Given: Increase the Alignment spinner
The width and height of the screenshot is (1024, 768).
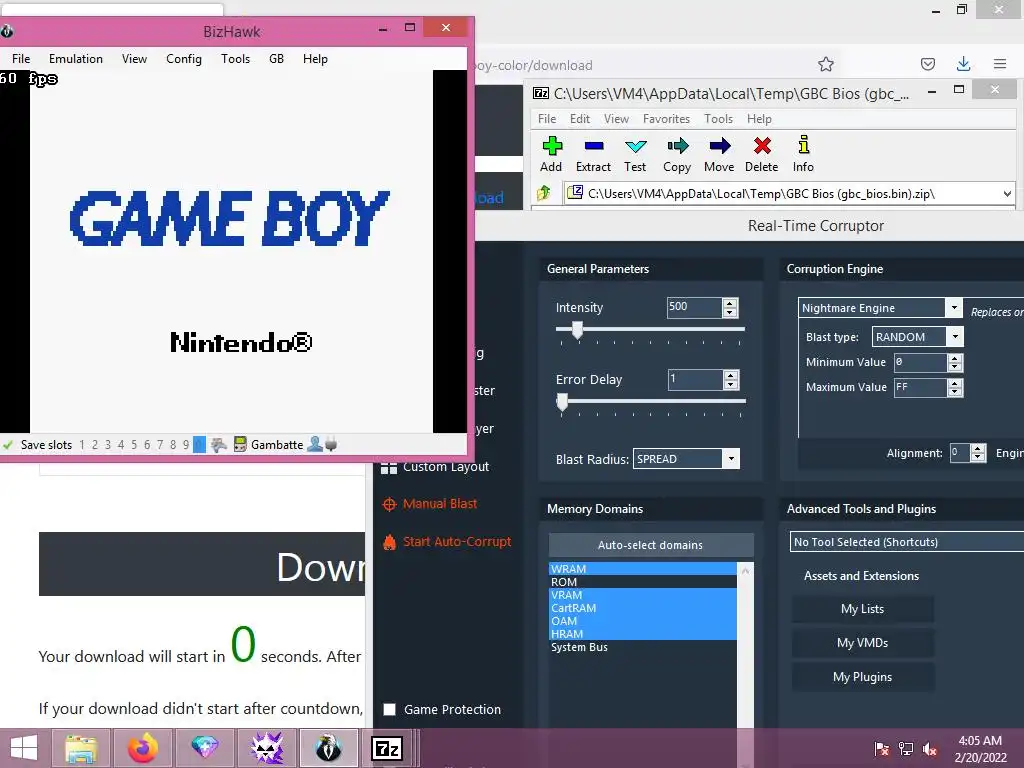Looking at the screenshot, I should (978, 449).
